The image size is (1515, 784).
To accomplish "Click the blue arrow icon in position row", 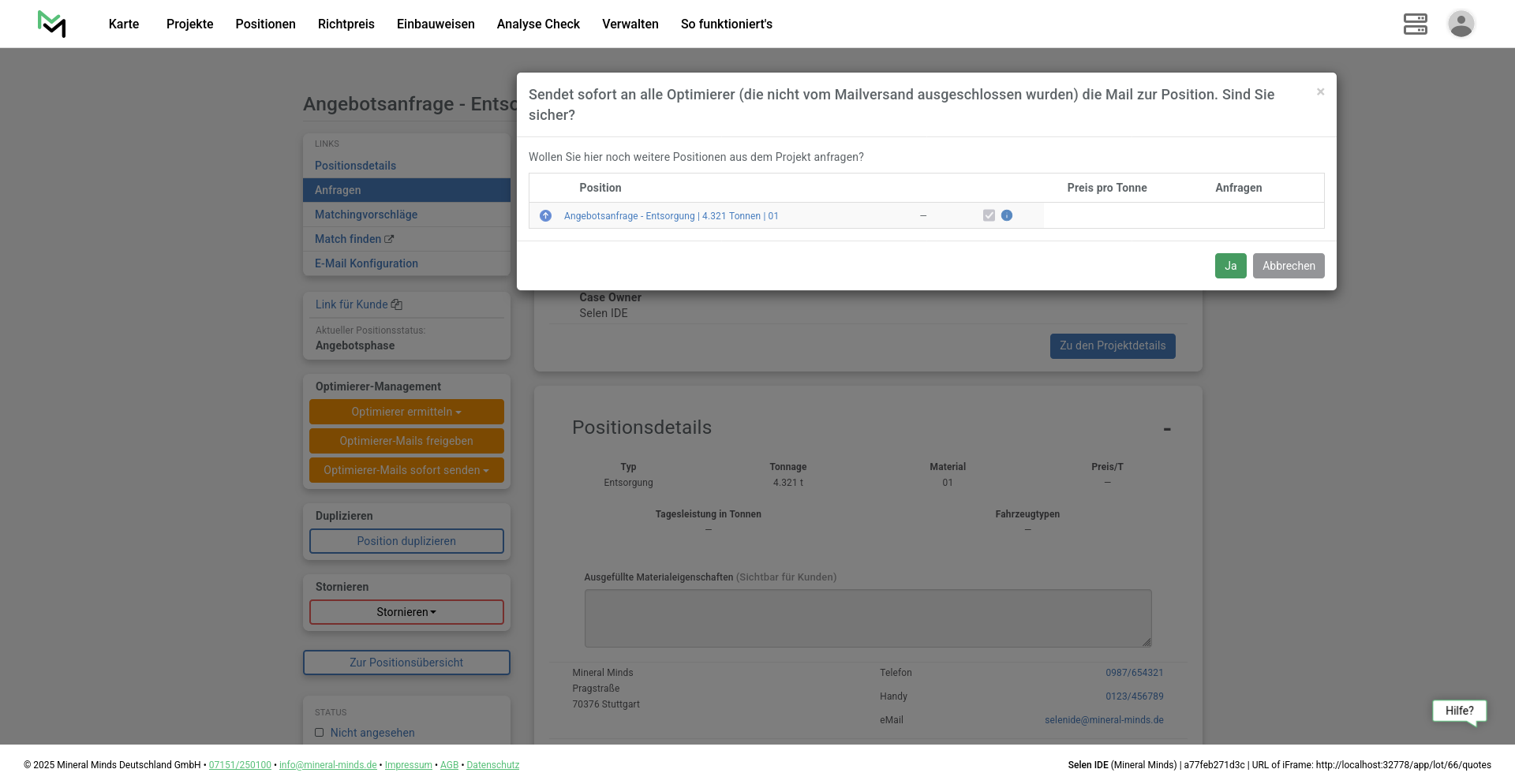I will click(545, 215).
